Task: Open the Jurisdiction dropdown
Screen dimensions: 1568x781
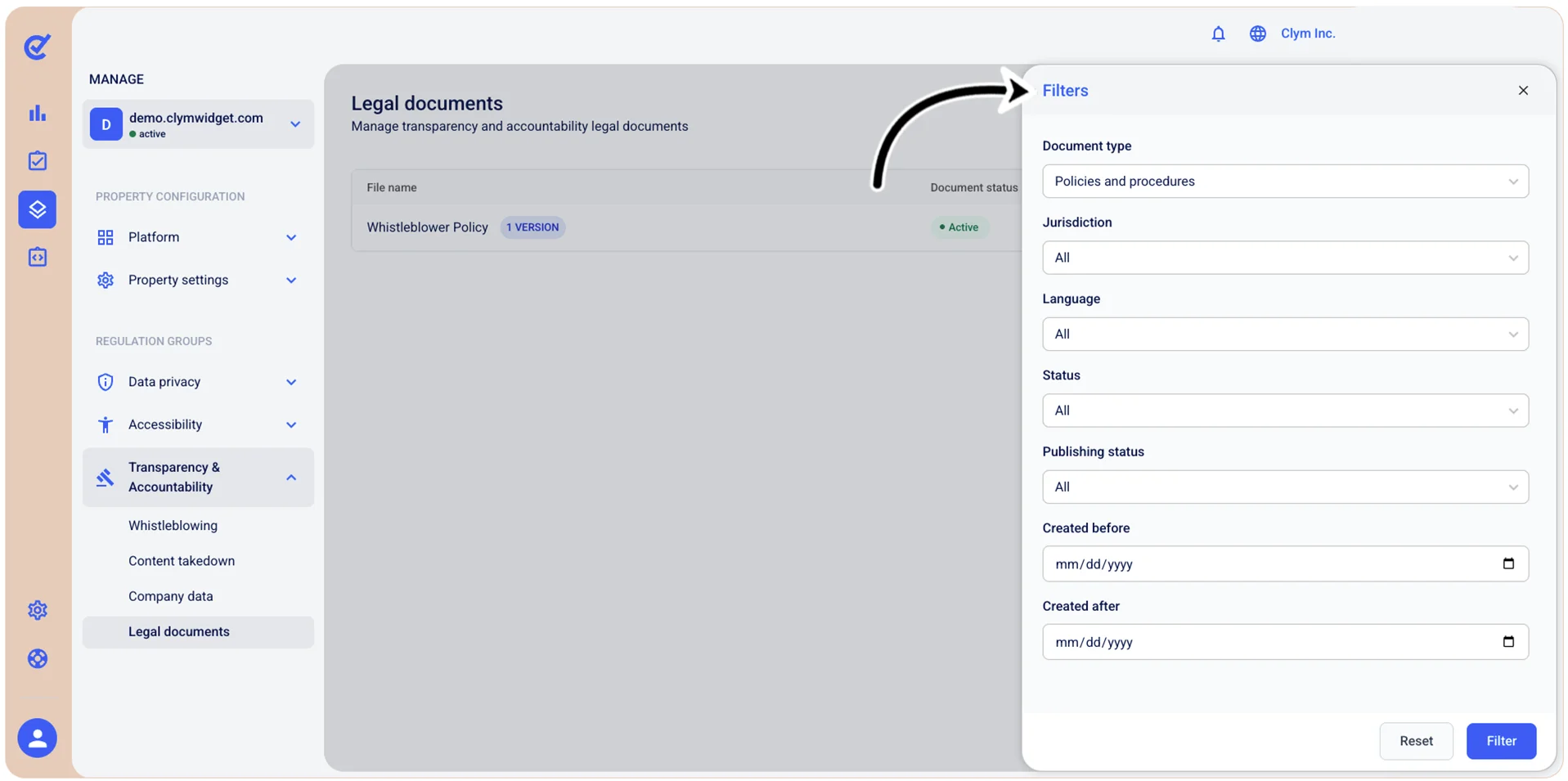Action: [x=1285, y=258]
